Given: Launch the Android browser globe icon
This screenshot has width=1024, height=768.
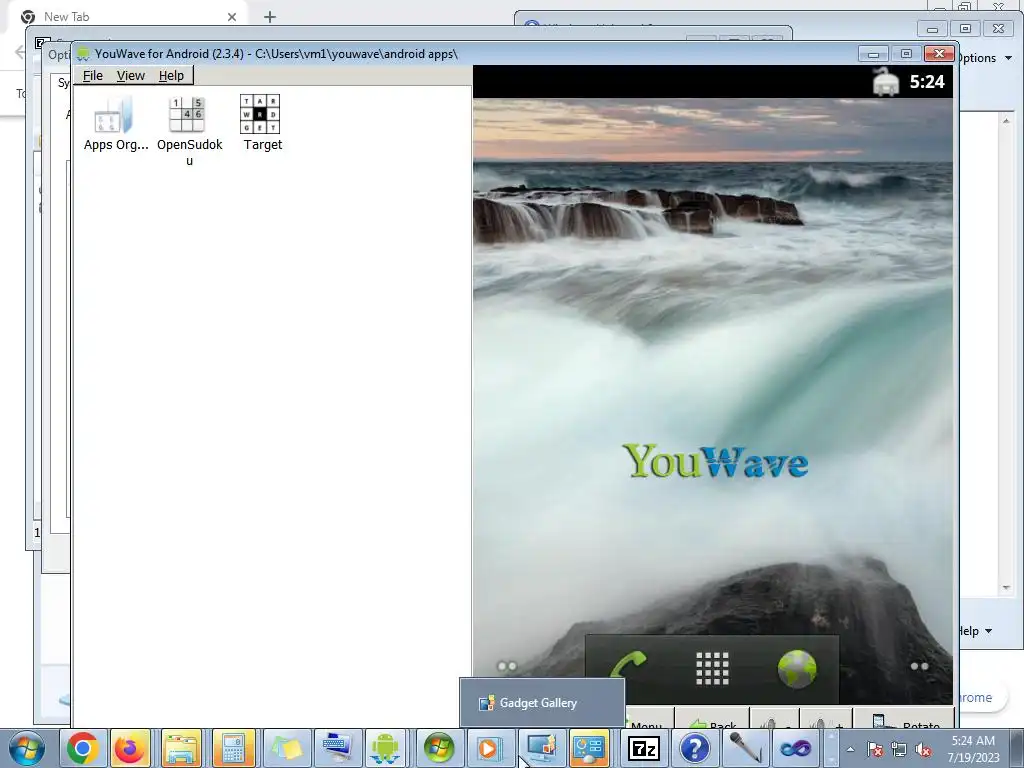Looking at the screenshot, I should tap(797, 669).
